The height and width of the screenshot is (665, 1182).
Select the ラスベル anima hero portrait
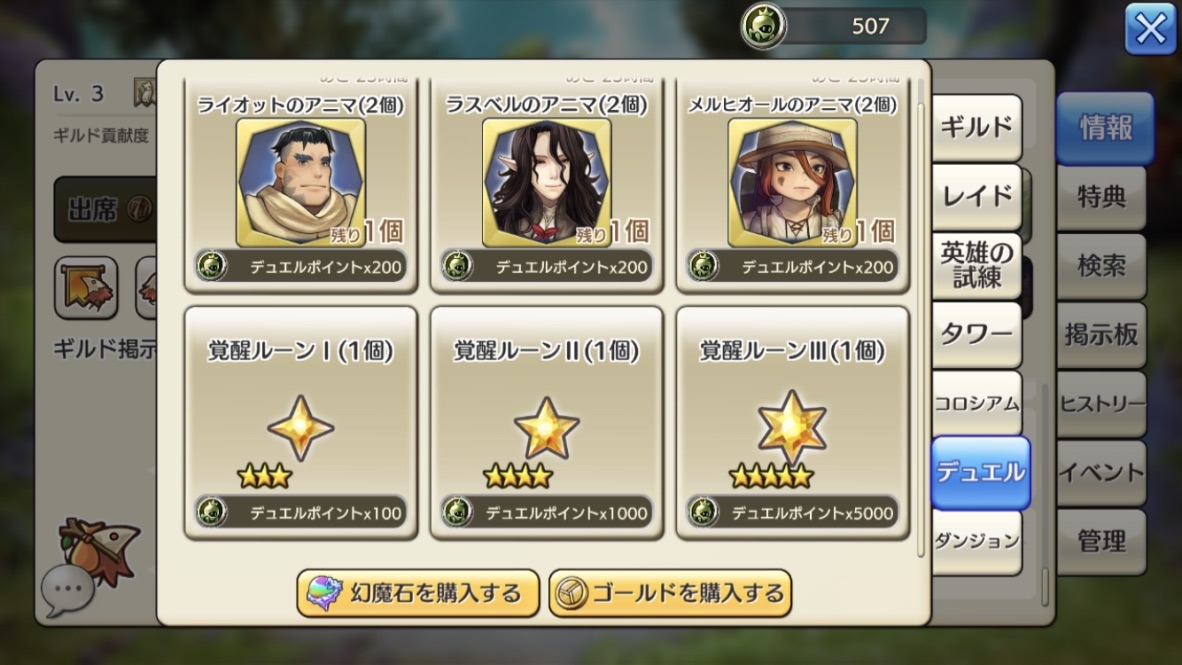pos(547,183)
